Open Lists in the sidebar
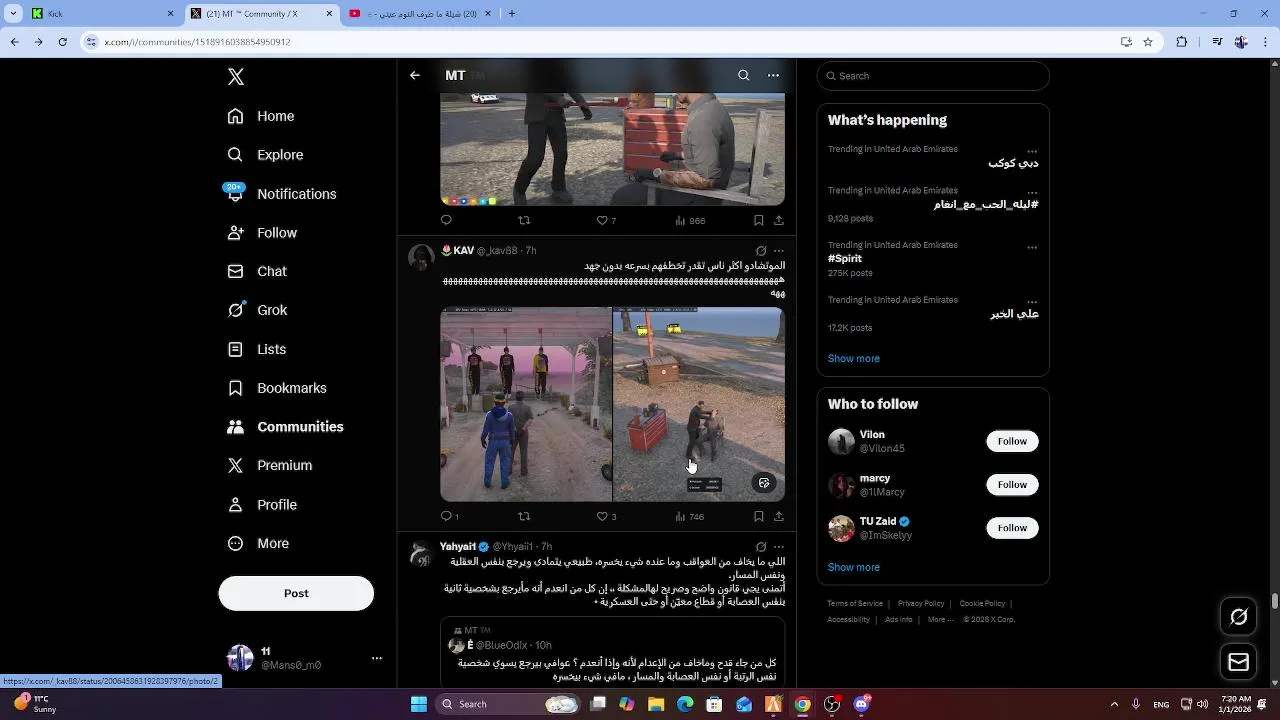 pos(257,349)
